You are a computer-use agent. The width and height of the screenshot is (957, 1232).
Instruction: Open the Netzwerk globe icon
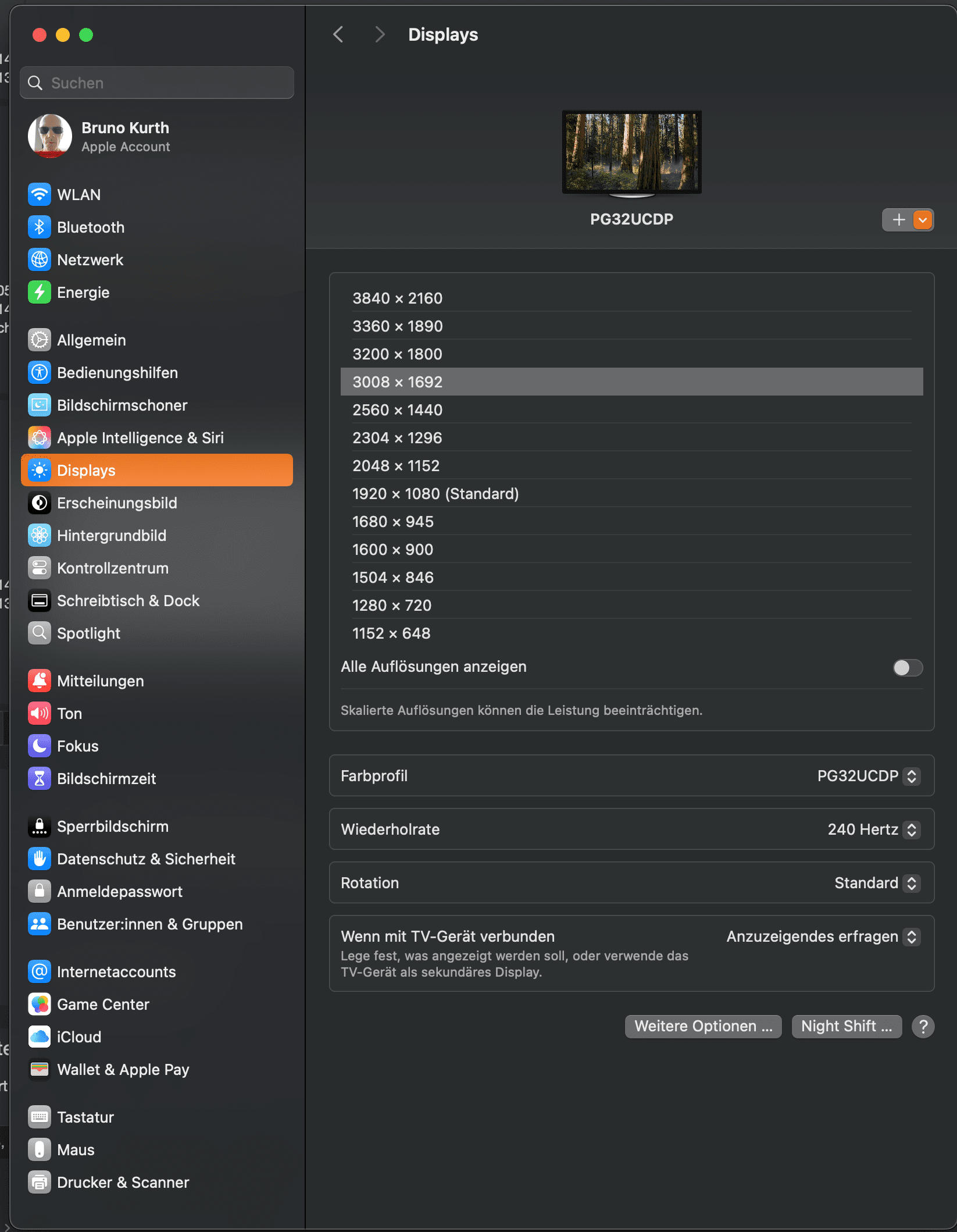tap(40, 259)
